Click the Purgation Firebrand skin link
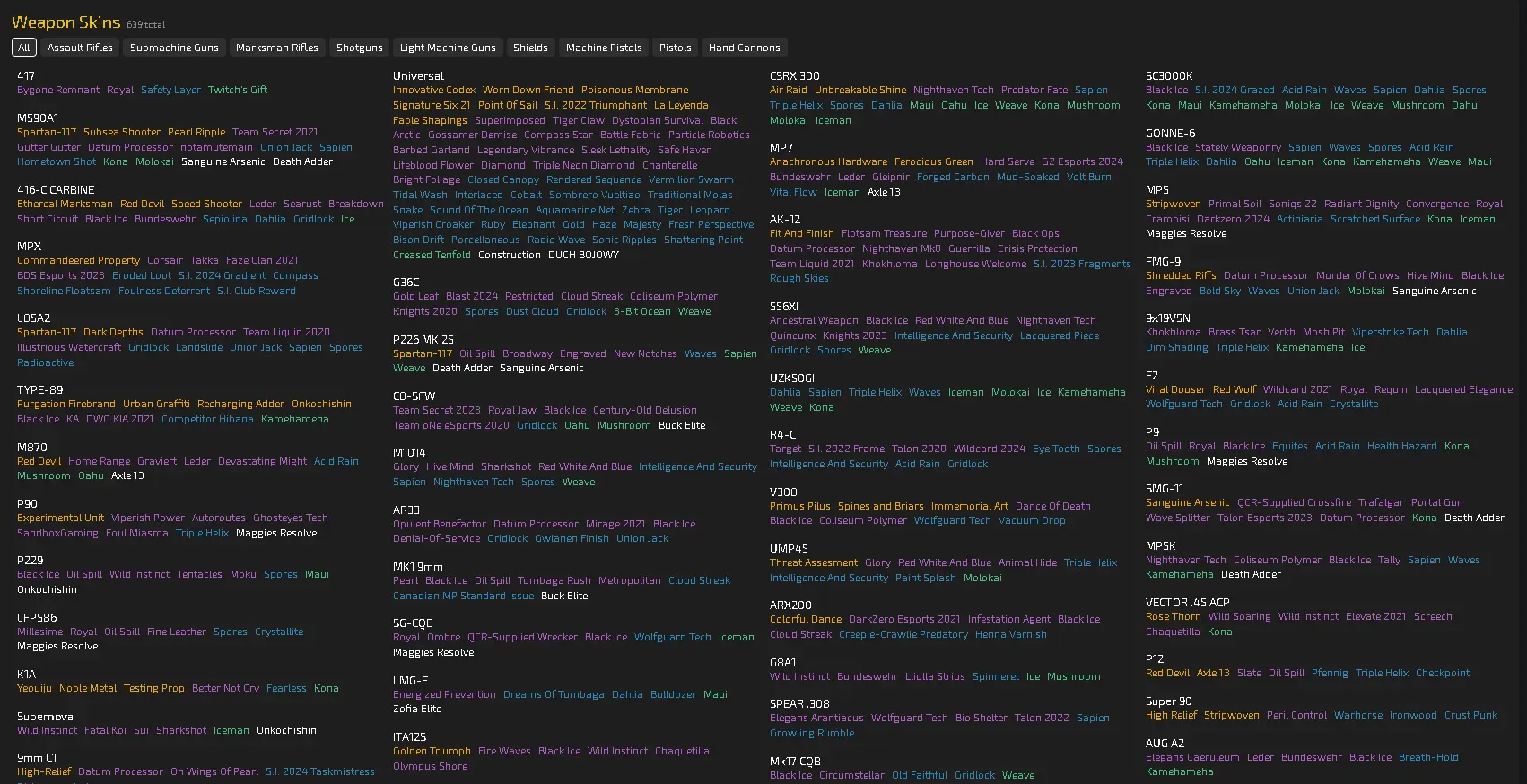 pyautogui.click(x=66, y=405)
